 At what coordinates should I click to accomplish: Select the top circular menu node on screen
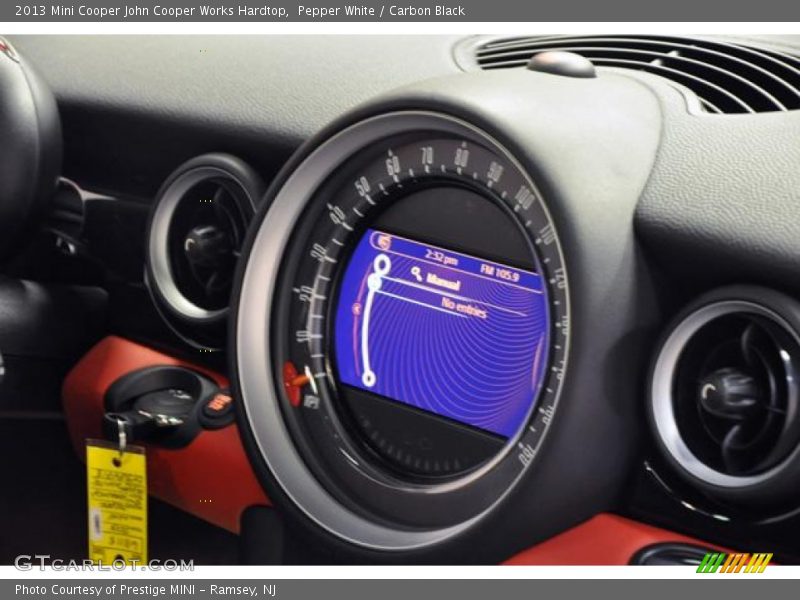(382, 262)
